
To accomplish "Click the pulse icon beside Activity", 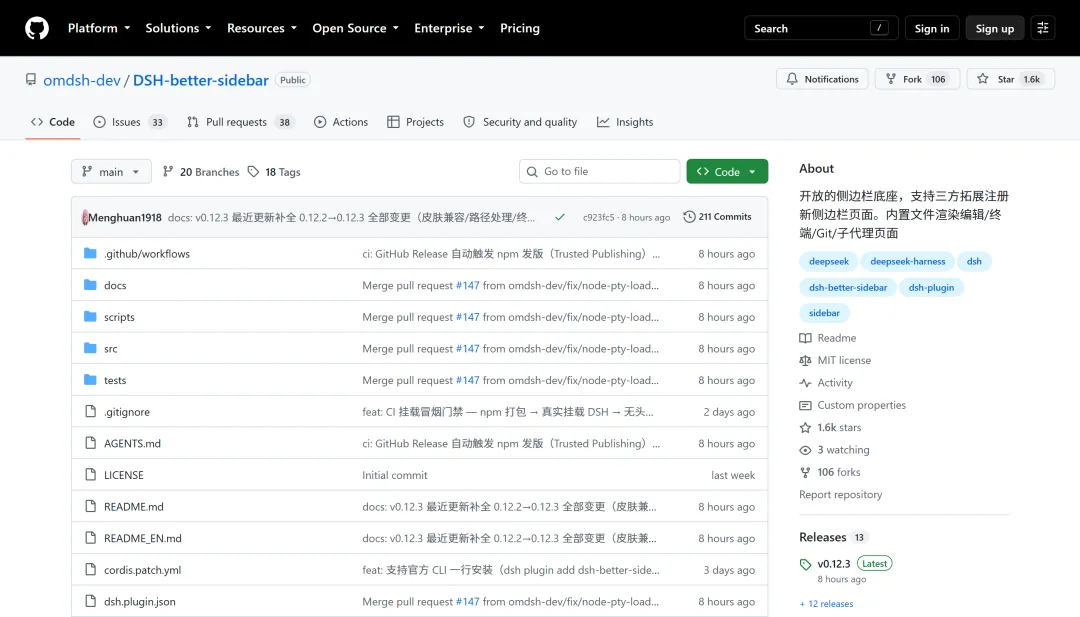I will [x=805, y=383].
